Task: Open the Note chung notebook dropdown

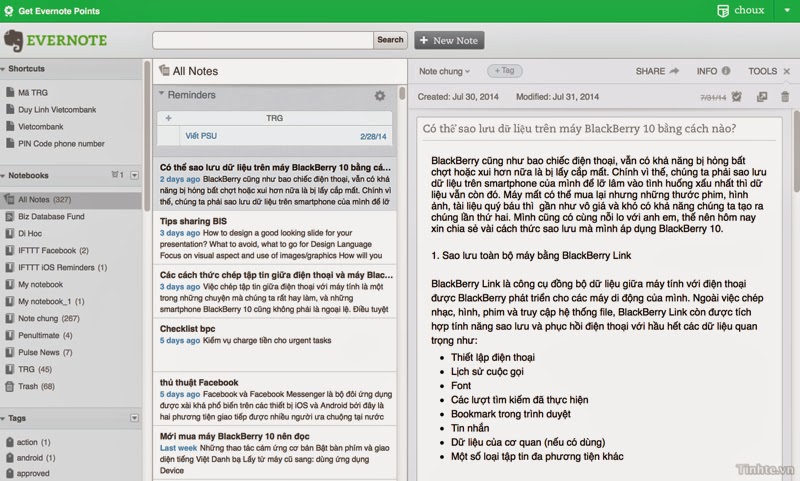Action: pyautogui.click(x=444, y=71)
